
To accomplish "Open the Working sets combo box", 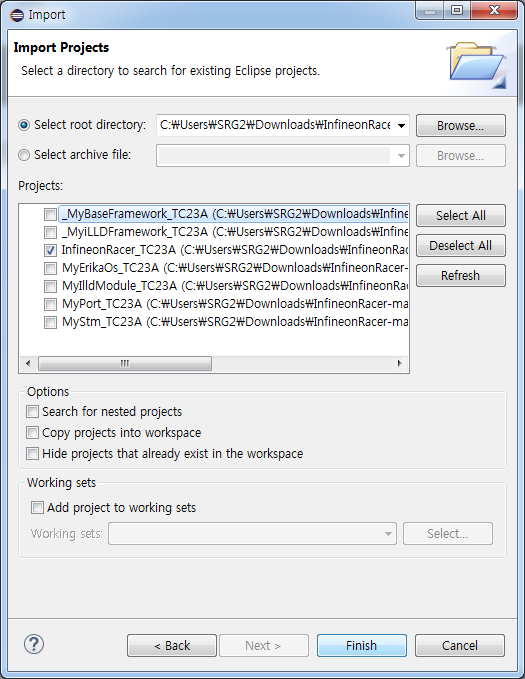I will point(252,534).
